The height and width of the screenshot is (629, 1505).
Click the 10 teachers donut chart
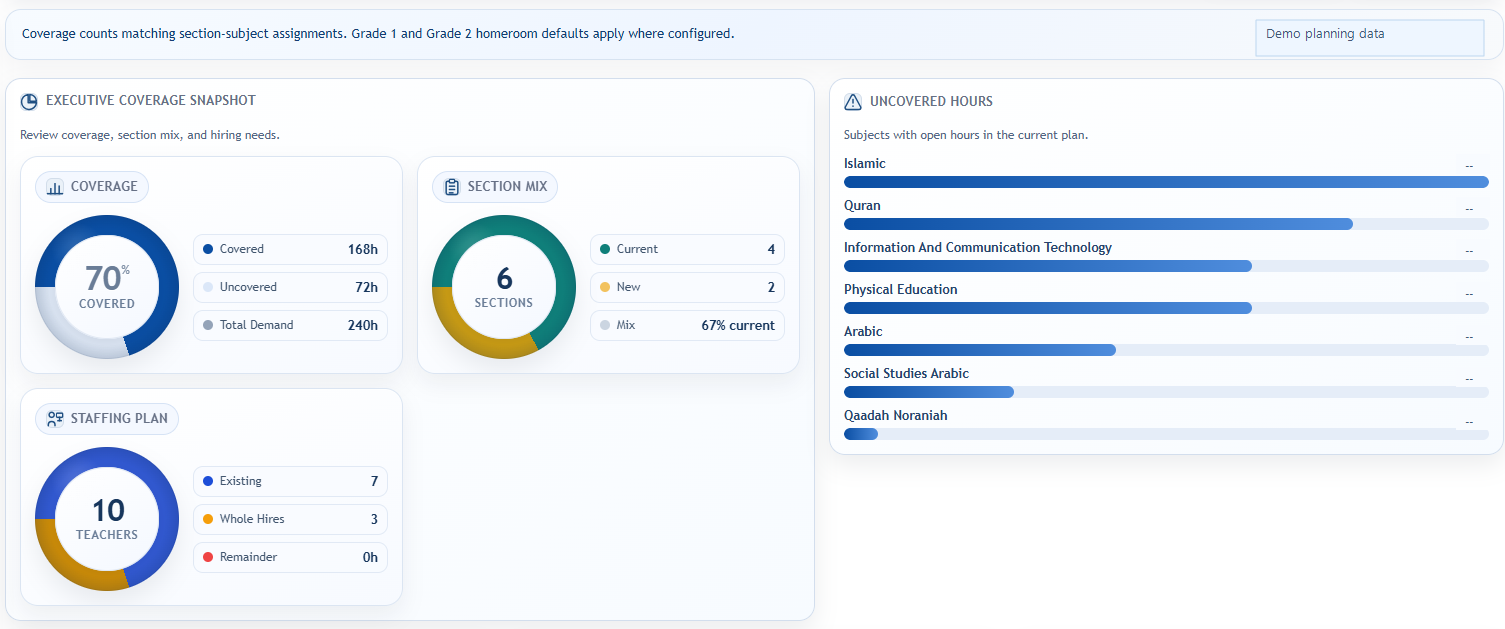(x=107, y=519)
